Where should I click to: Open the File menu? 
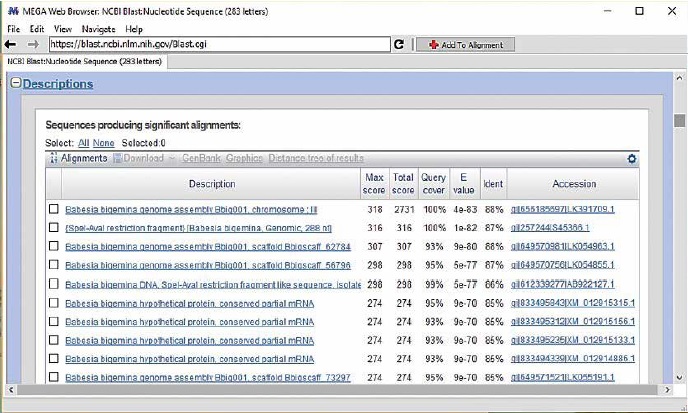point(12,29)
